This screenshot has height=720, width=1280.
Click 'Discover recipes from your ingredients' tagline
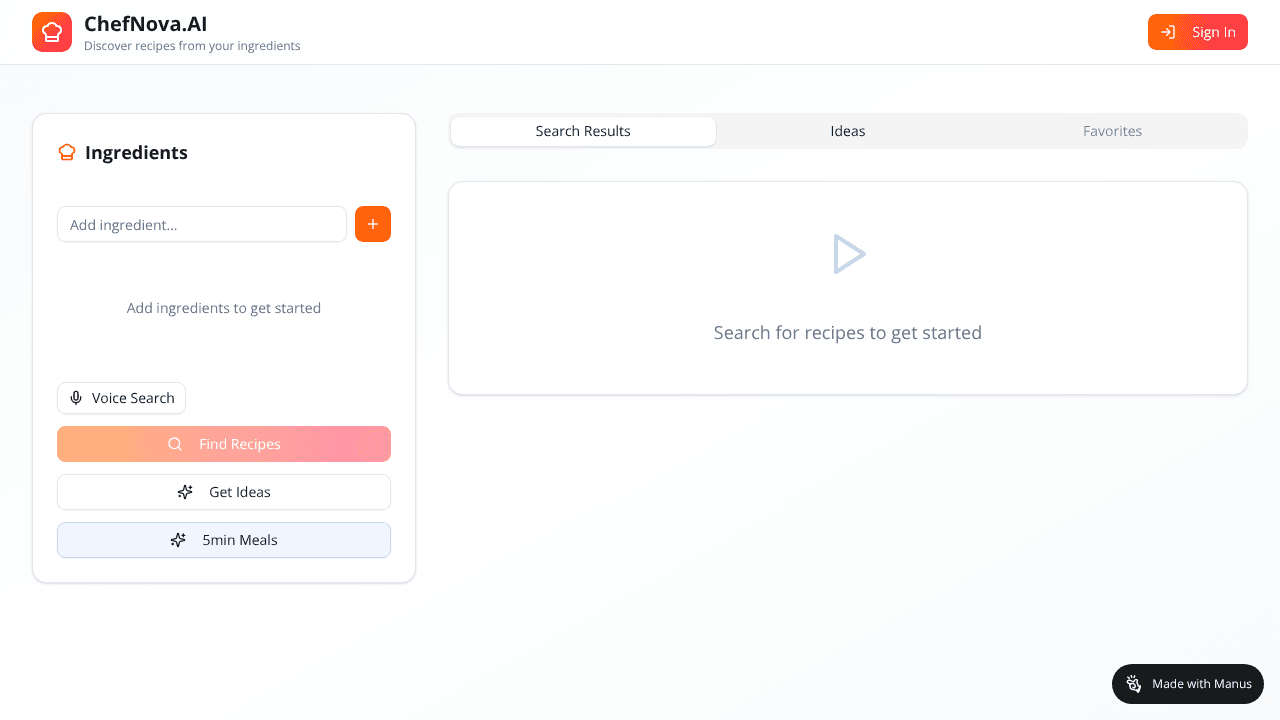192,46
